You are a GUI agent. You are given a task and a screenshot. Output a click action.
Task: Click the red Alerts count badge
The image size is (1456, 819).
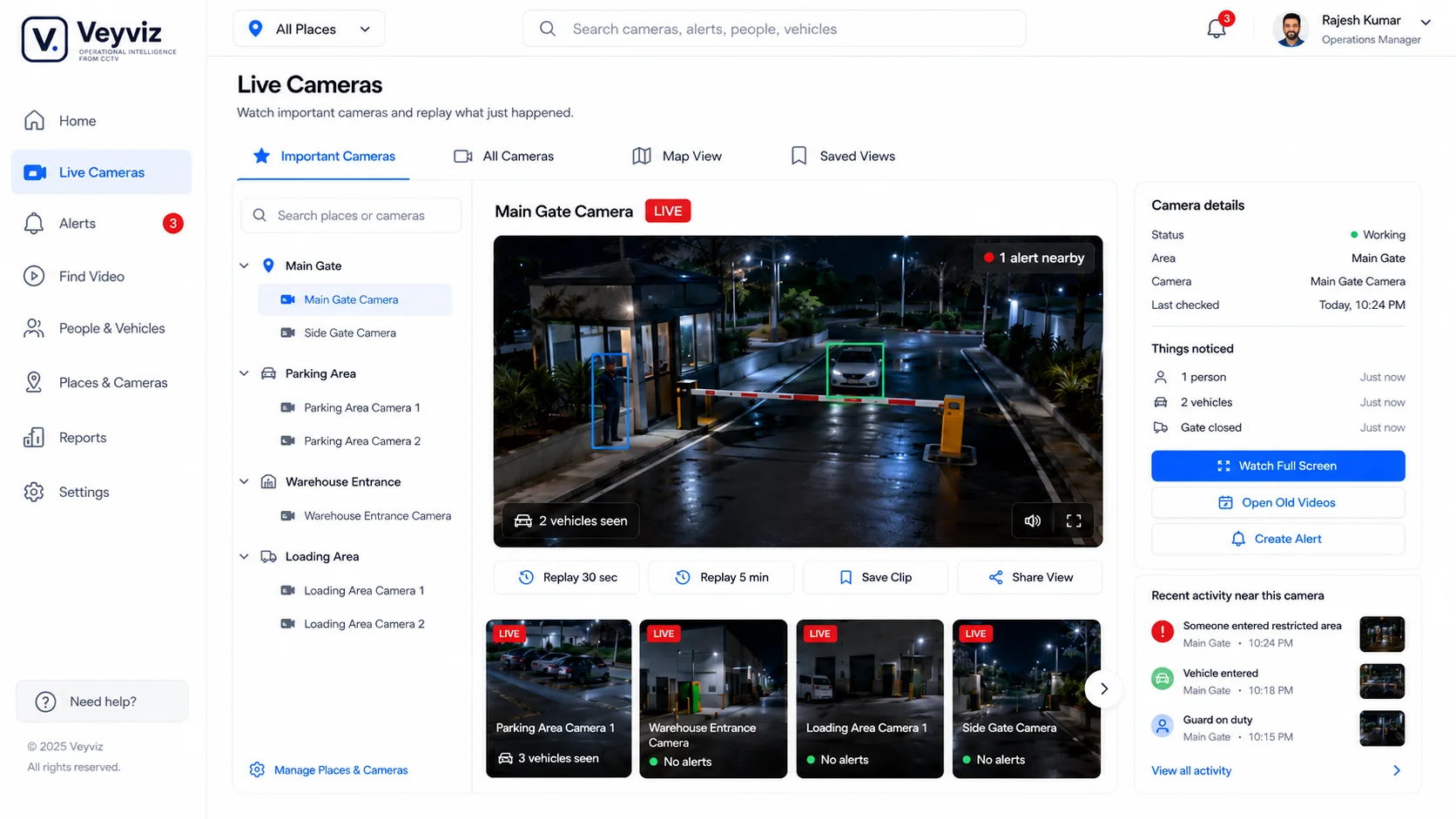[x=173, y=224]
